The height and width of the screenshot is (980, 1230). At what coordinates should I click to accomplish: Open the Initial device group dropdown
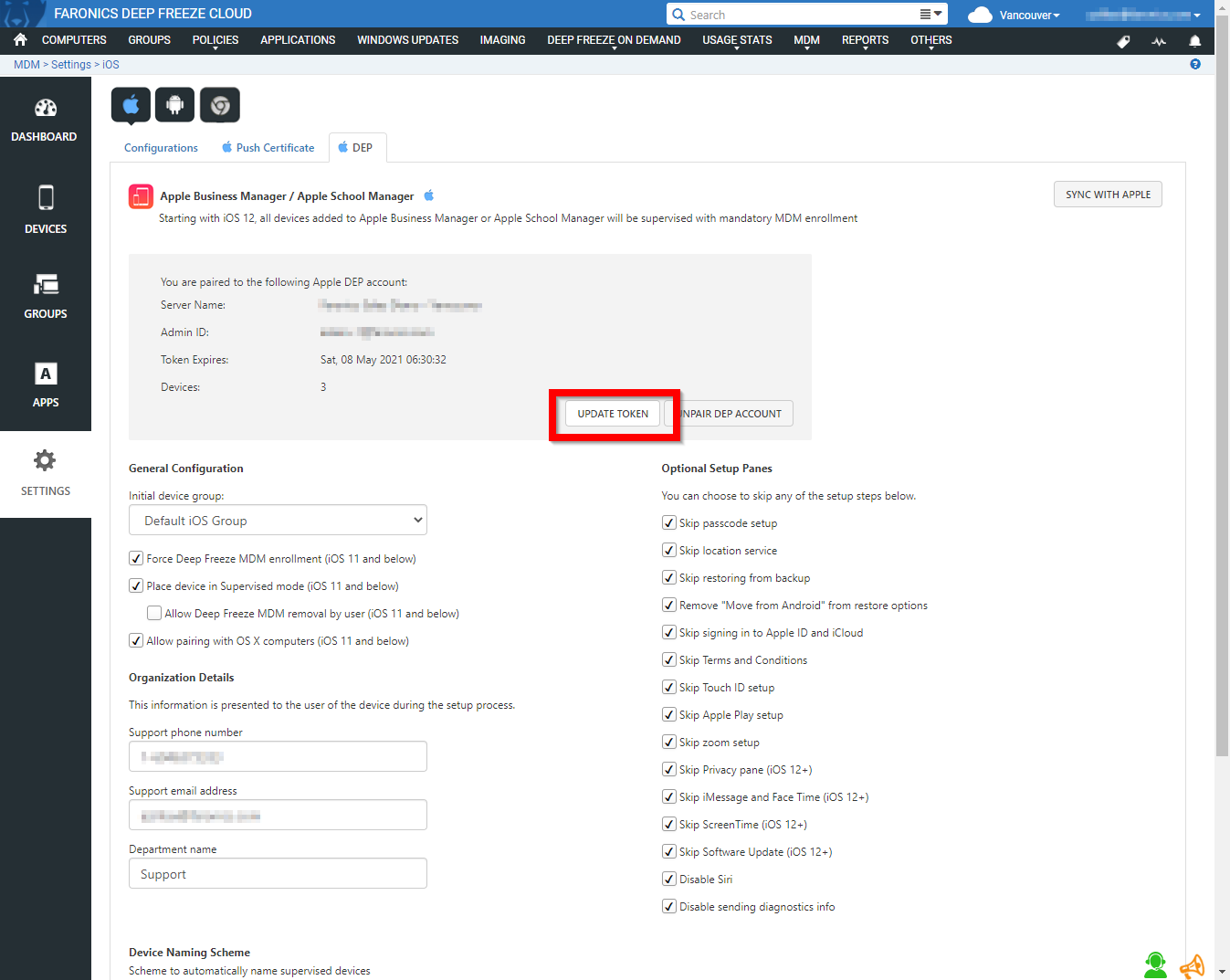click(278, 520)
